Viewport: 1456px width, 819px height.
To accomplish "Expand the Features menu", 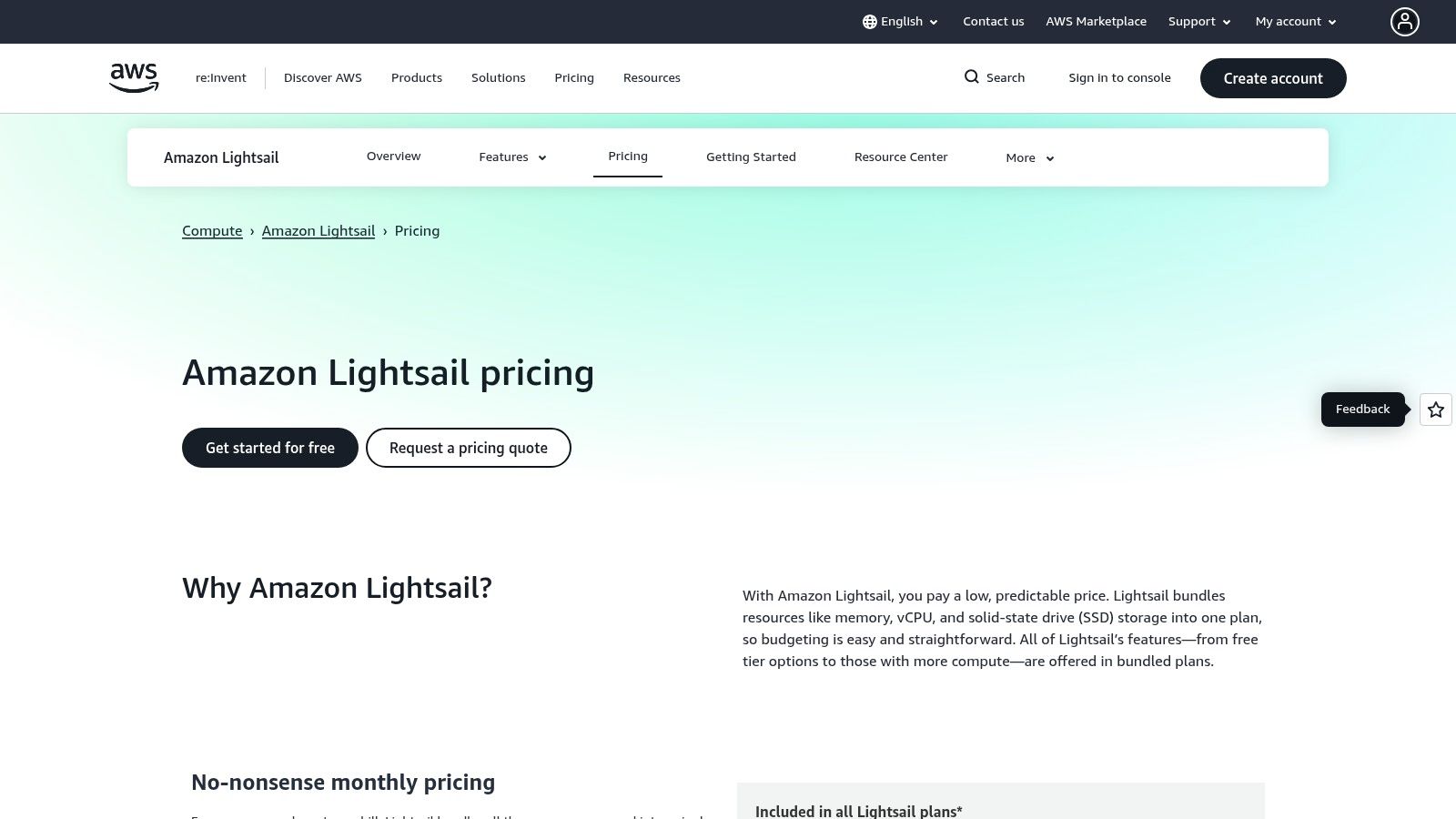I will click(x=511, y=157).
